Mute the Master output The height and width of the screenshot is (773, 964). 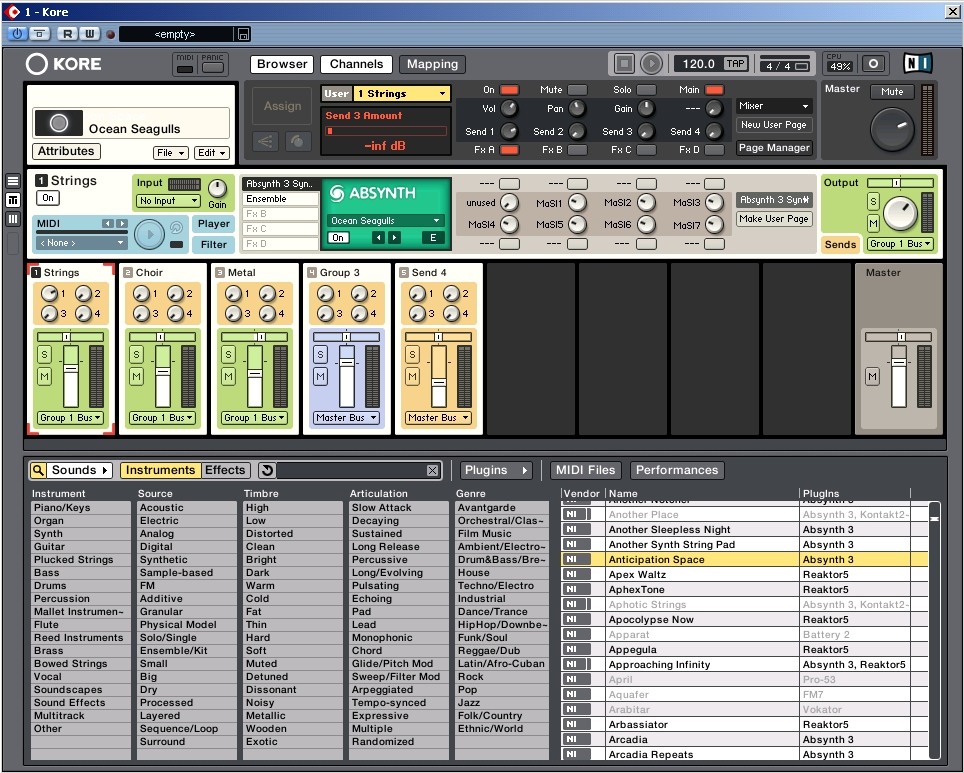892,92
